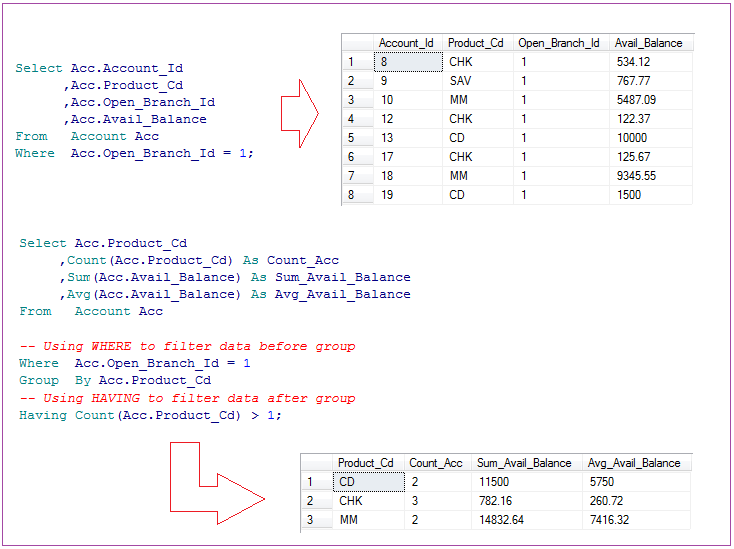Click 'Count_Acc' alias in query

click(303, 261)
